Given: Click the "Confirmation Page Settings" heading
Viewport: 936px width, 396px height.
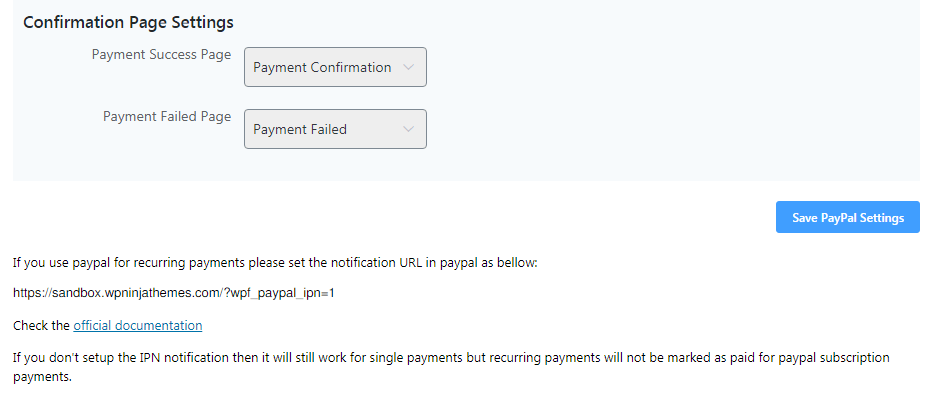Looking at the screenshot, I should (x=128, y=23).
